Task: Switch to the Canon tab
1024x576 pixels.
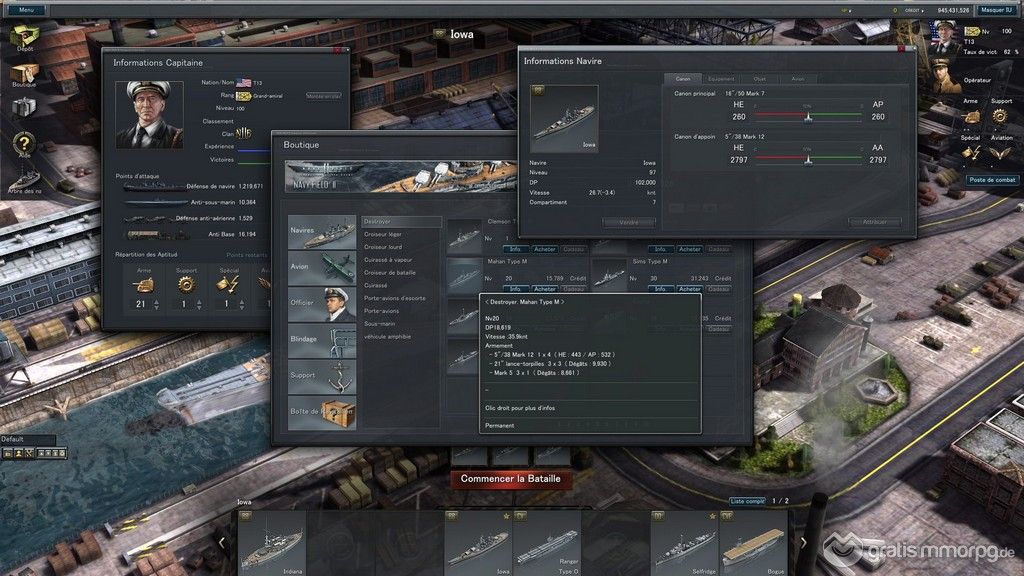Action: coord(683,79)
